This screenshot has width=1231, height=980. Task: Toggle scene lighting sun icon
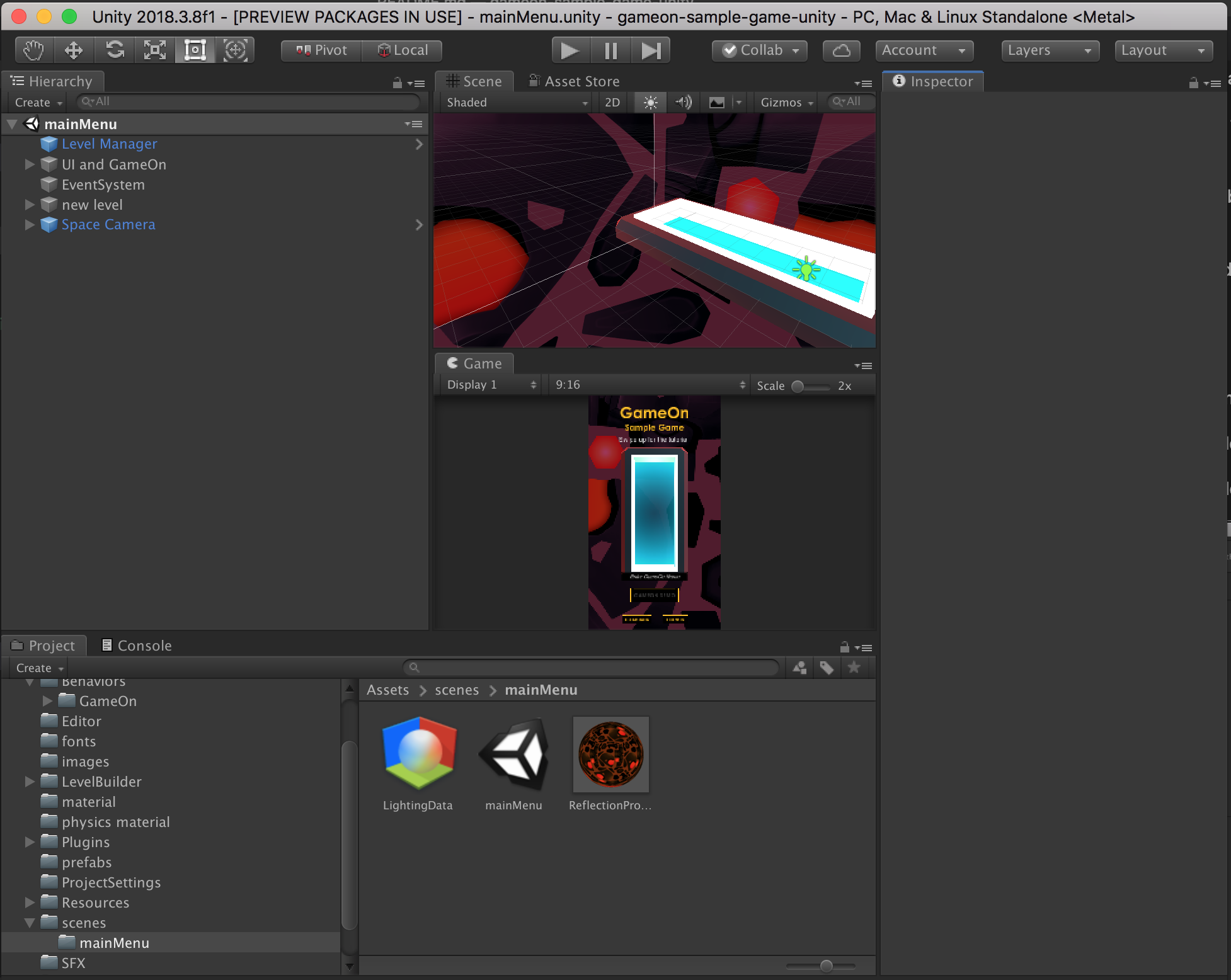(651, 102)
